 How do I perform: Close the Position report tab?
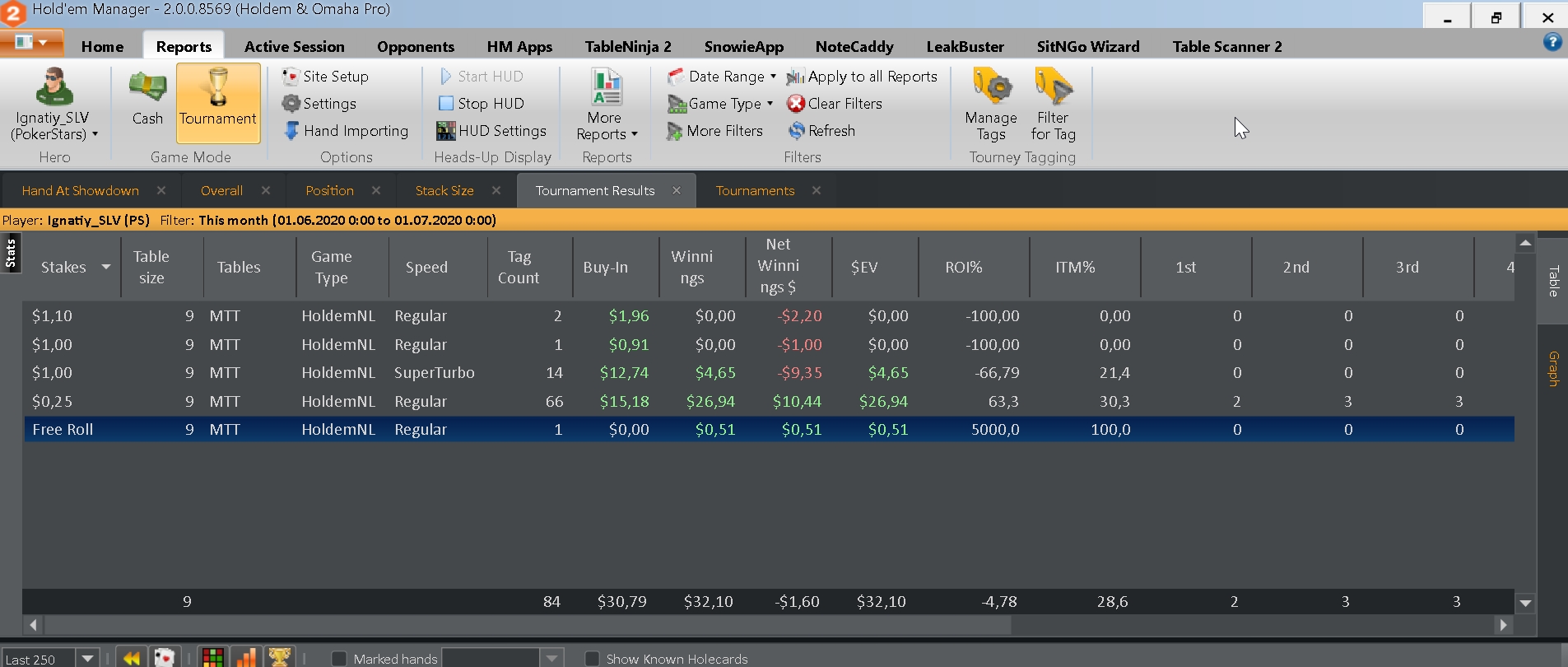click(376, 190)
